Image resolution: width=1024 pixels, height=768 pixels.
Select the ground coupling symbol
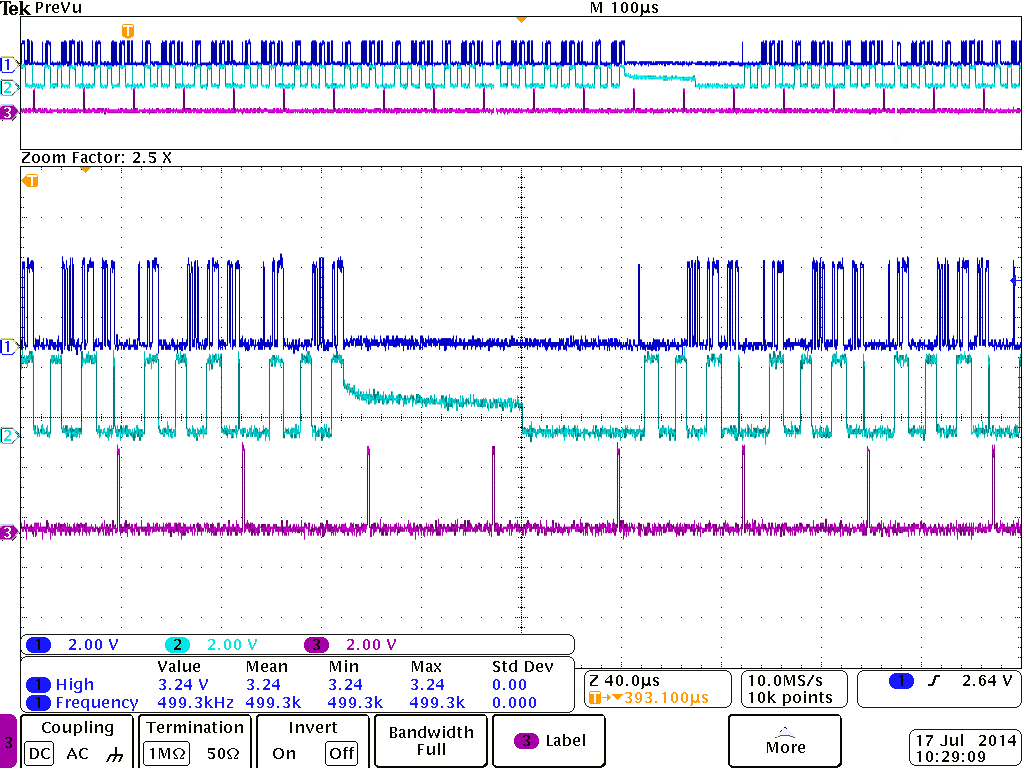coord(116,753)
